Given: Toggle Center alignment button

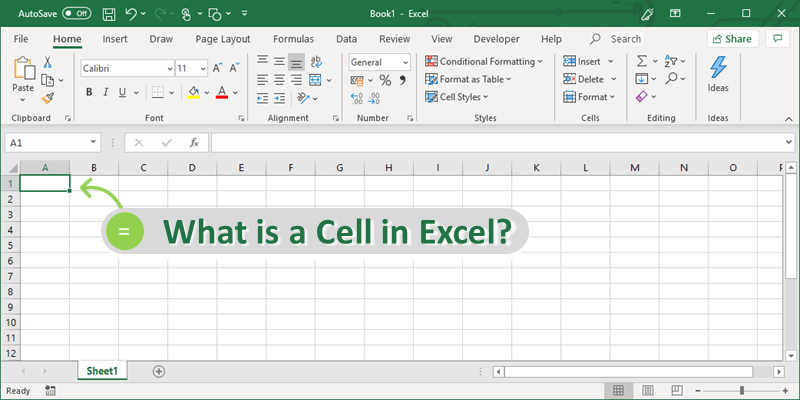Looking at the screenshot, I should (279, 80).
